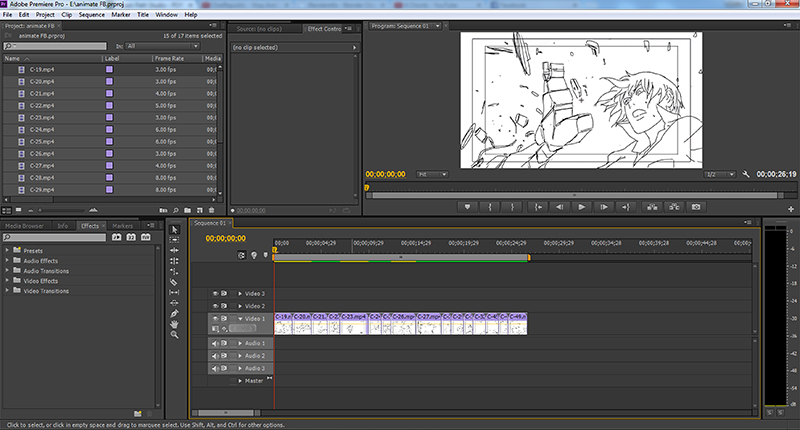The width and height of the screenshot is (800, 430).
Task: Switch to the Media Browser tab
Action: (24, 226)
